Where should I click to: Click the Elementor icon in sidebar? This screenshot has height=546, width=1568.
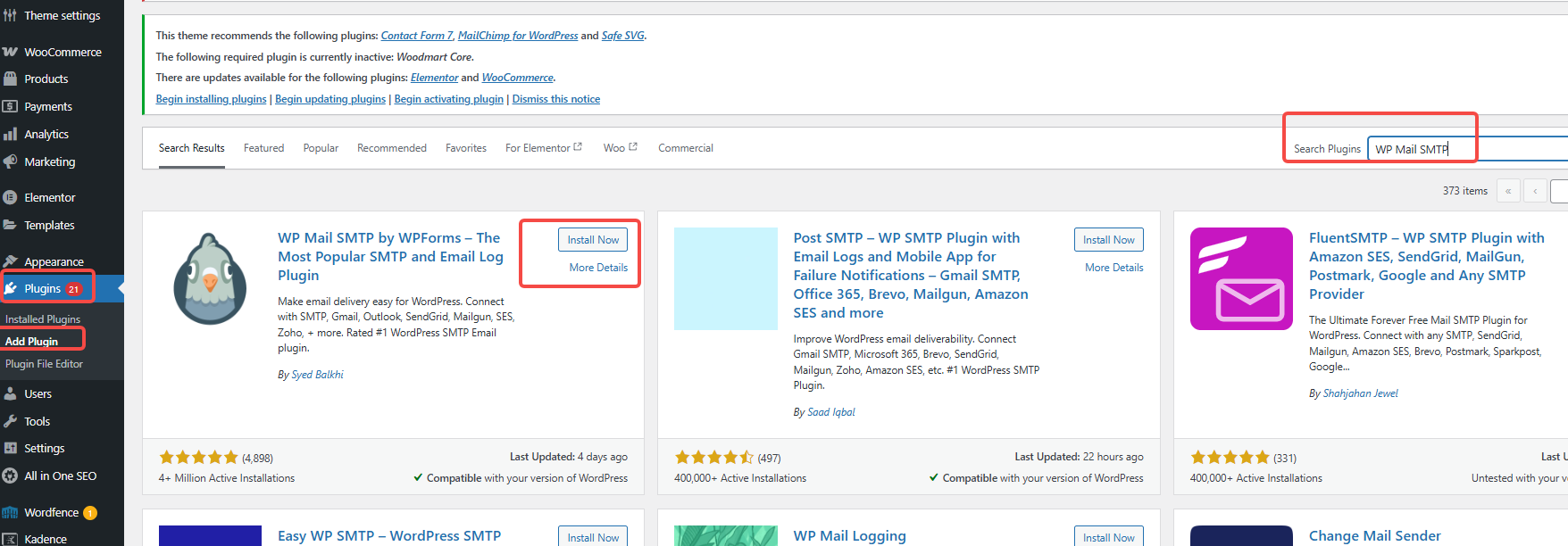pos(11,197)
